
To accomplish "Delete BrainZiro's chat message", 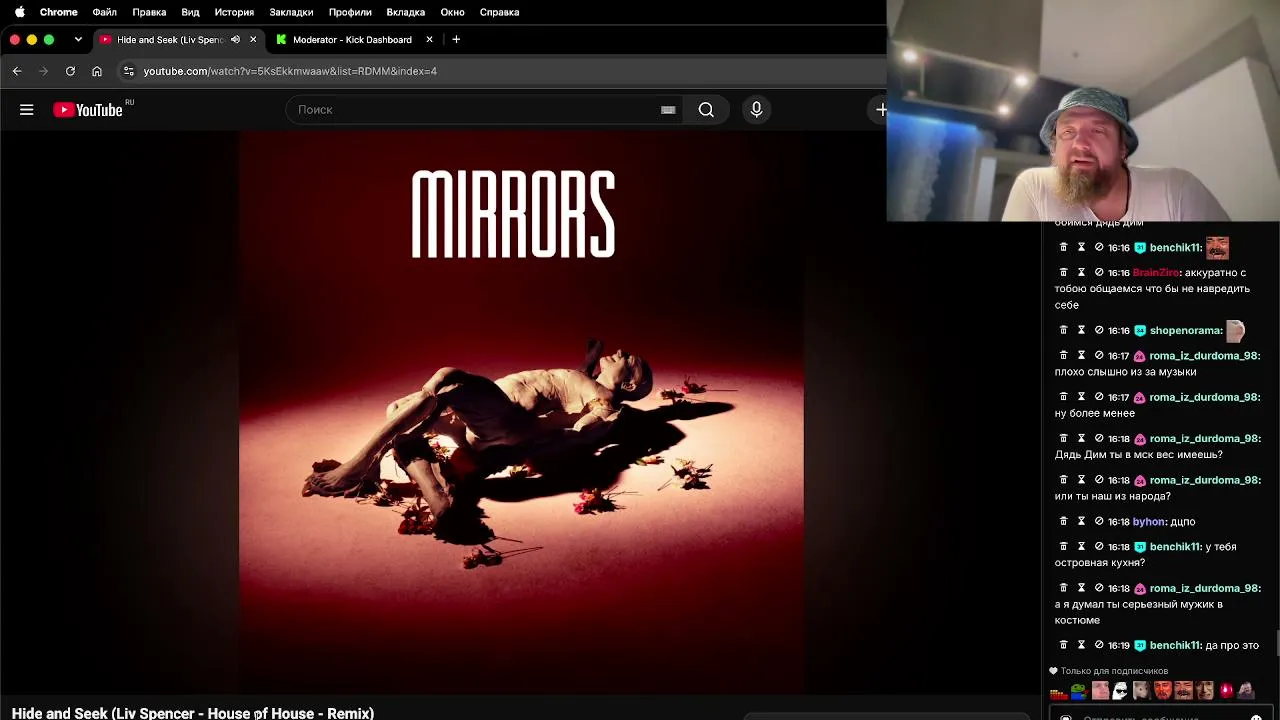I will coord(1063,272).
